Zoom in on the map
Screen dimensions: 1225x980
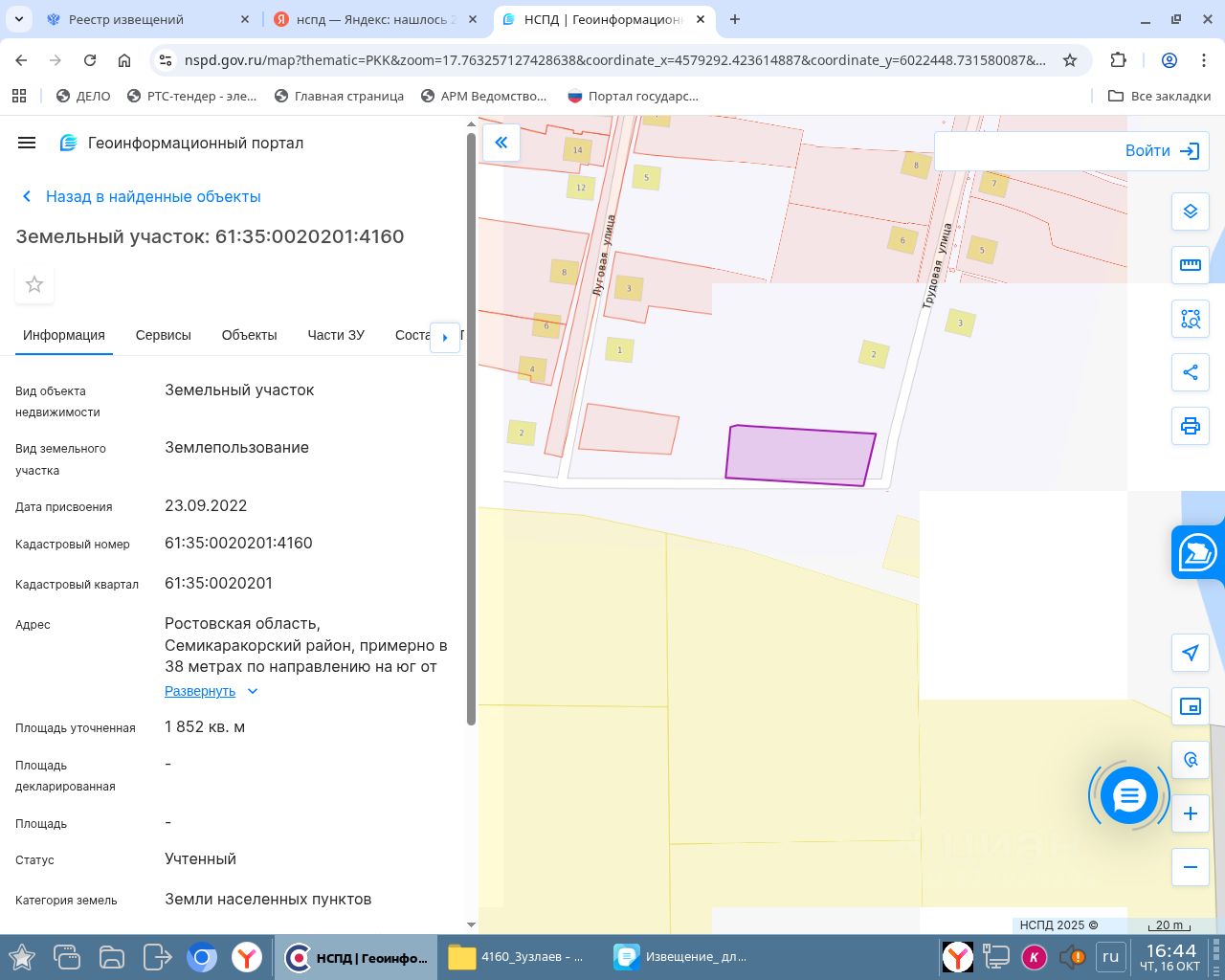coord(1191,813)
